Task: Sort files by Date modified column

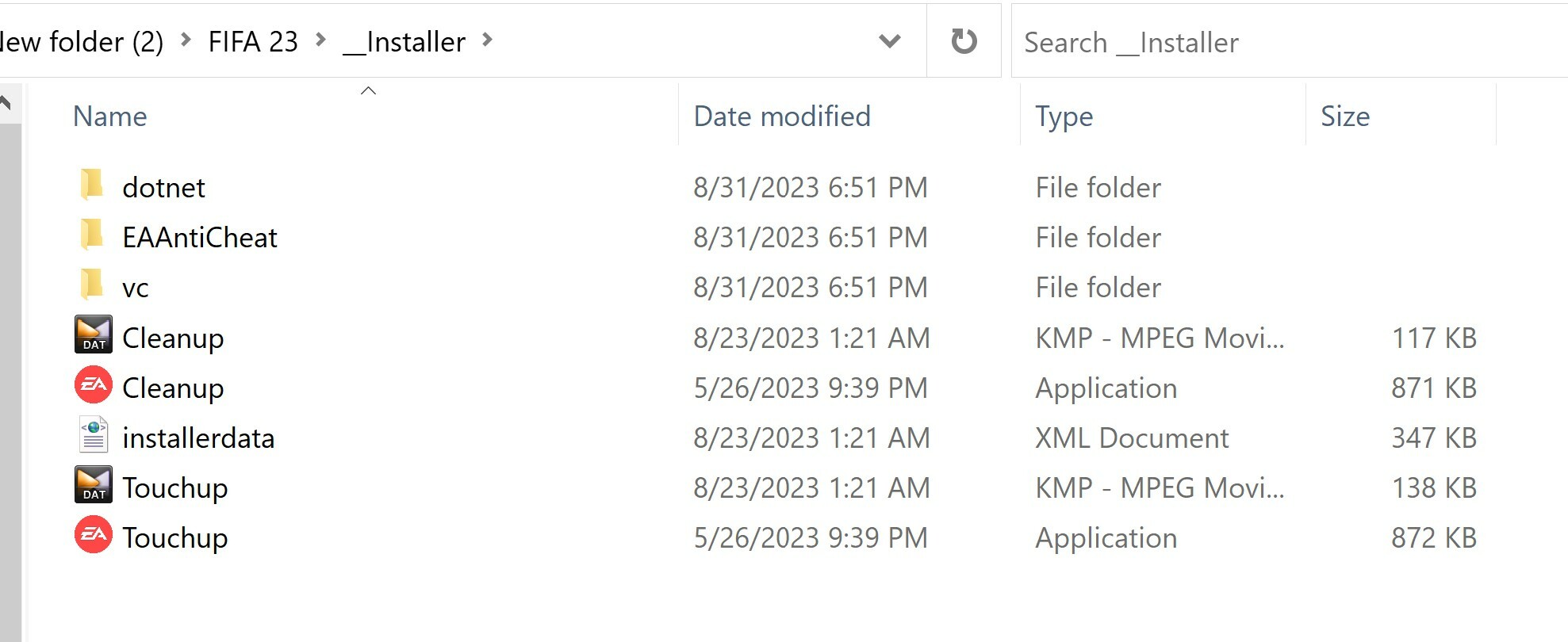Action: (x=782, y=117)
